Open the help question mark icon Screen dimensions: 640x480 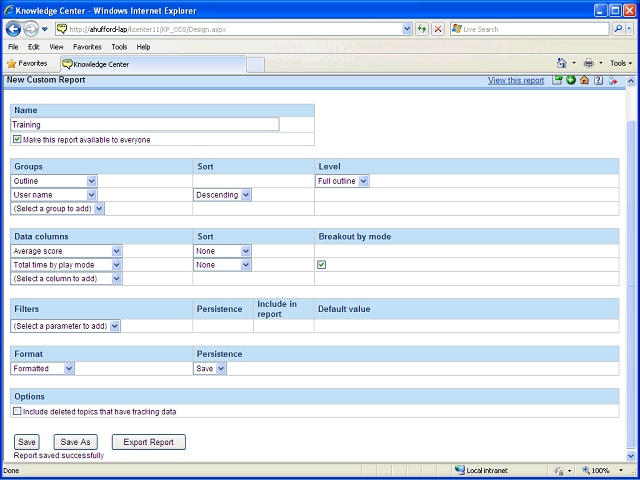coord(598,80)
